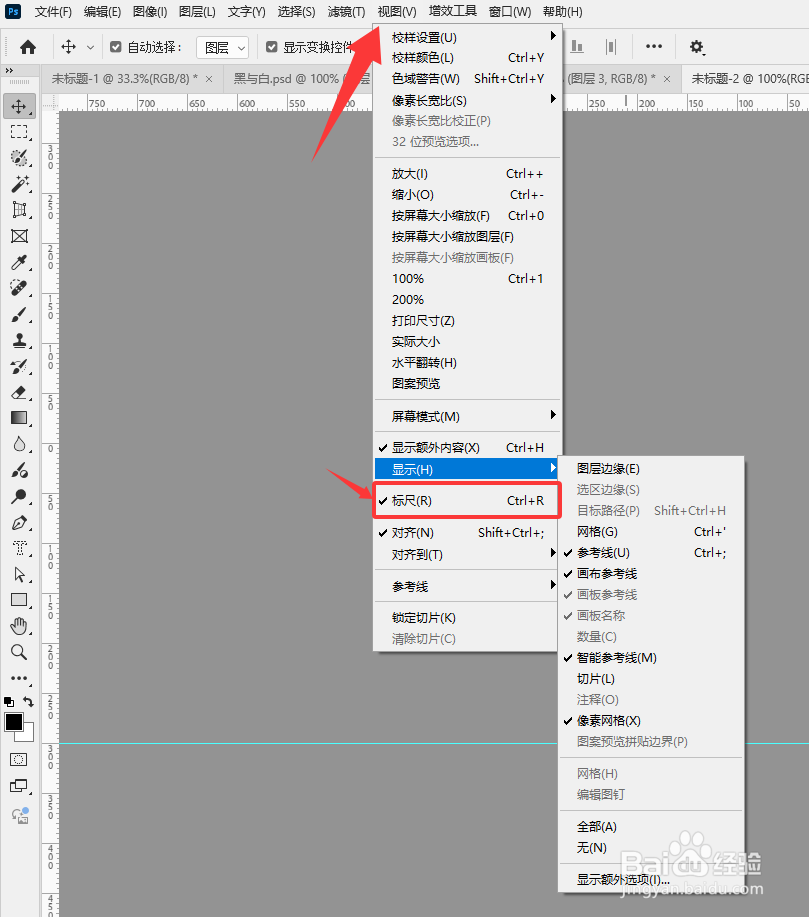809x917 pixels.
Task: Toggle 显示变换控件 in the options bar
Action: (270, 46)
